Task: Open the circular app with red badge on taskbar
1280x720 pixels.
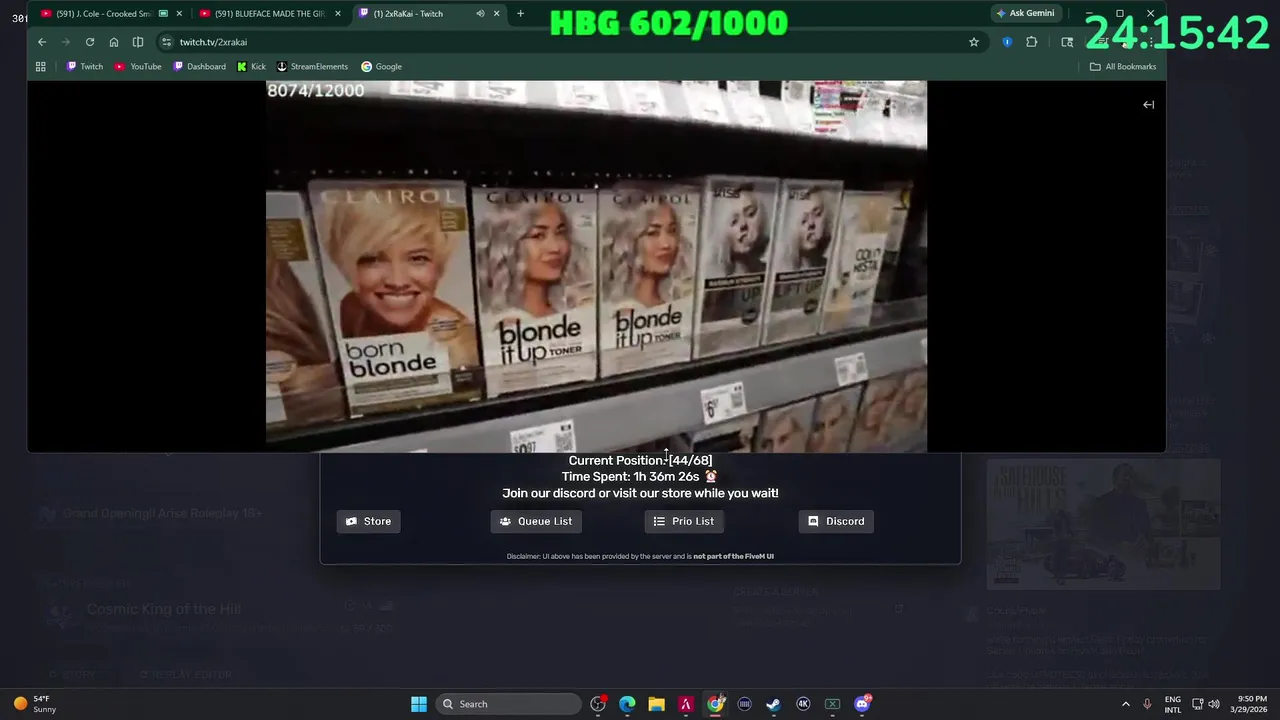Action: coord(598,704)
